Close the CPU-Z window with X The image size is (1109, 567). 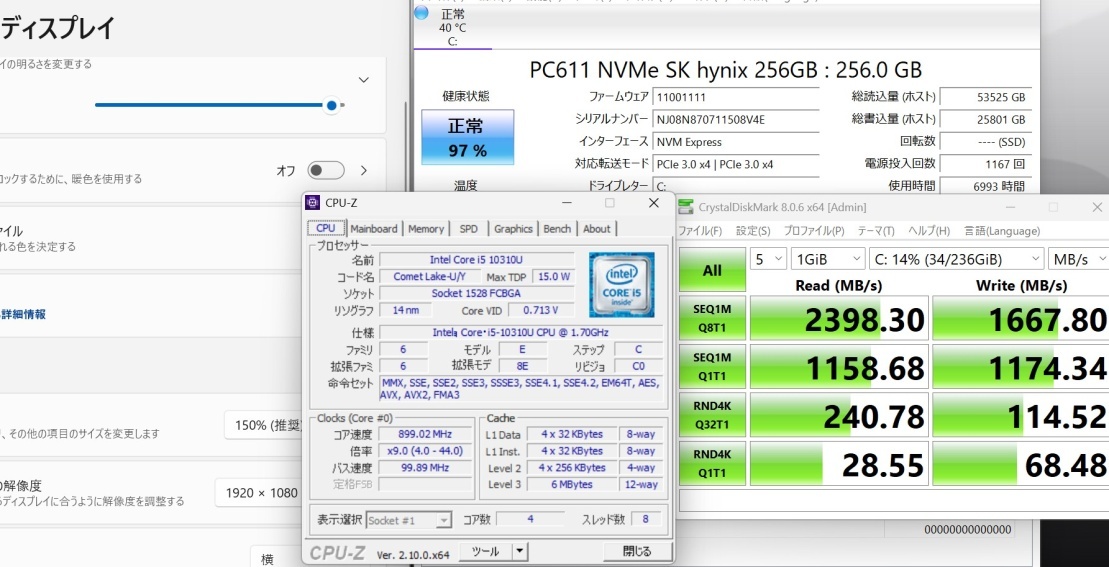pos(654,203)
